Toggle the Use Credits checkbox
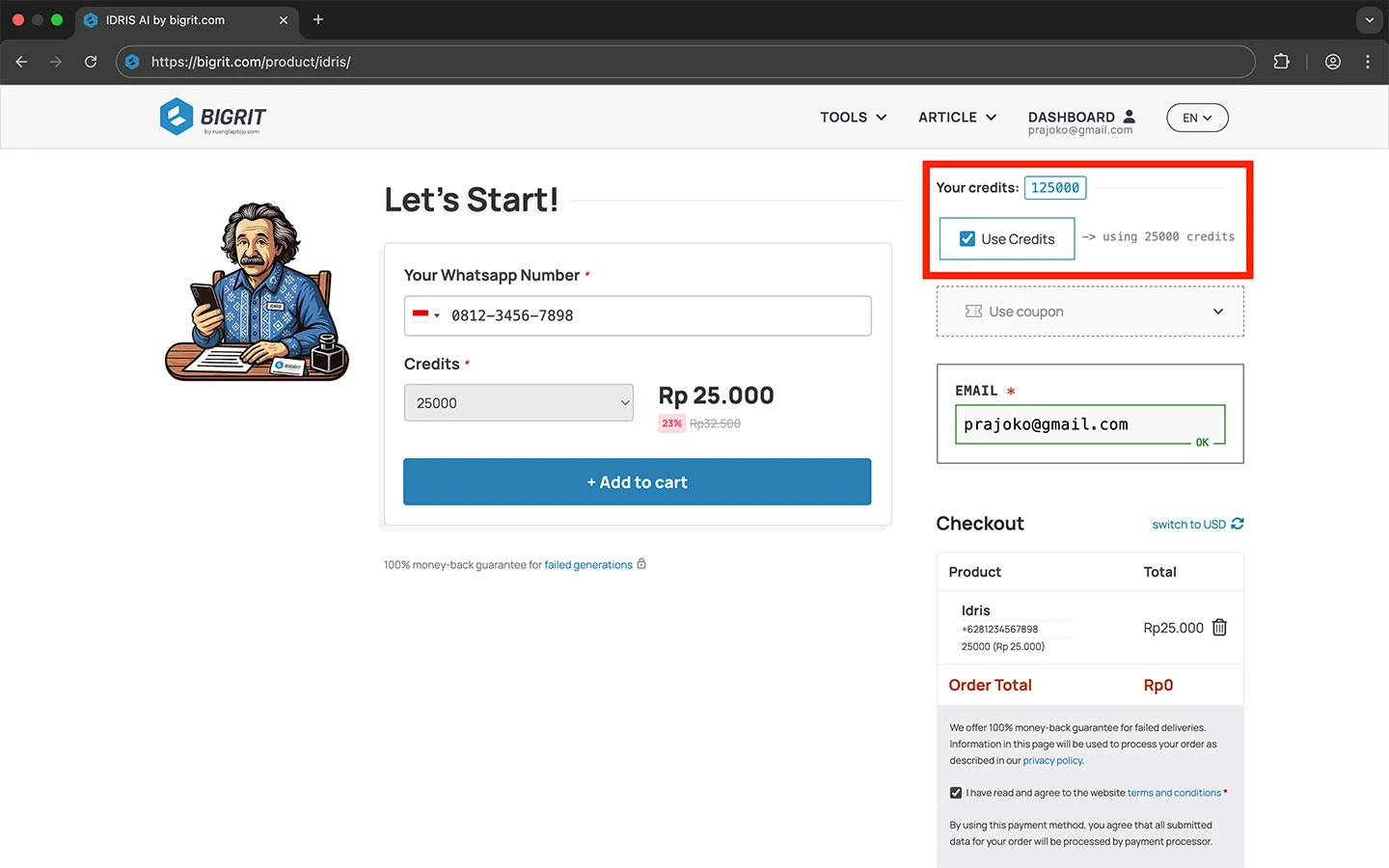 tap(967, 239)
